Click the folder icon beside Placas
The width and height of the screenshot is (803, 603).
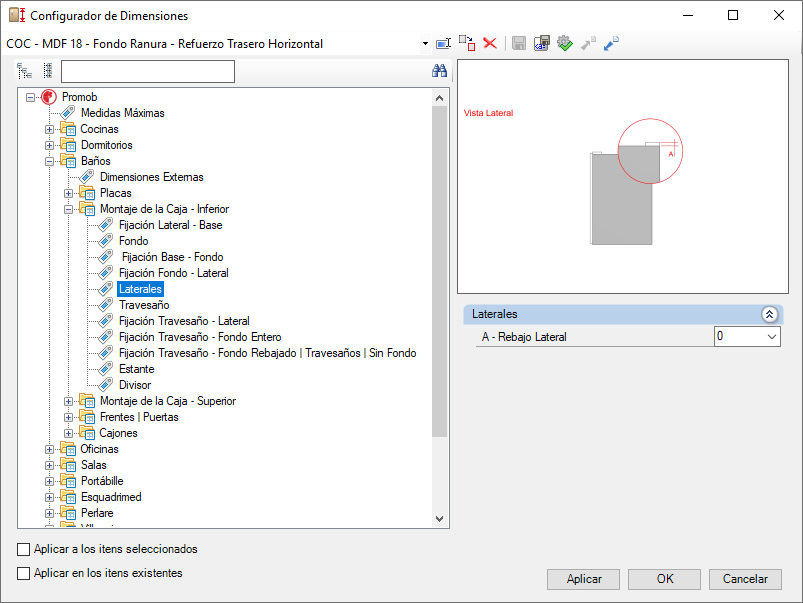[87, 193]
